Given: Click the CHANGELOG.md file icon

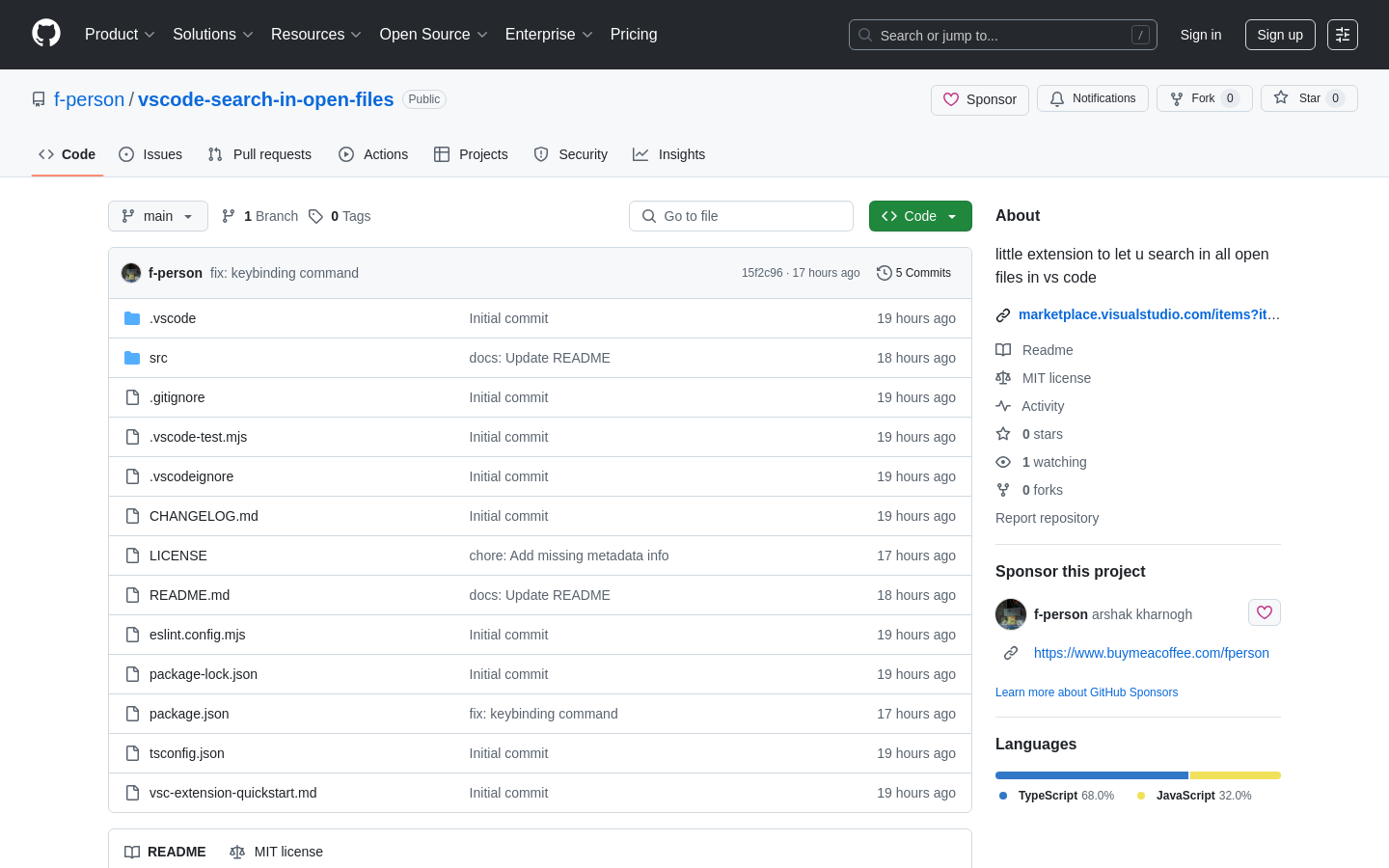Looking at the screenshot, I should pyautogui.click(x=132, y=516).
